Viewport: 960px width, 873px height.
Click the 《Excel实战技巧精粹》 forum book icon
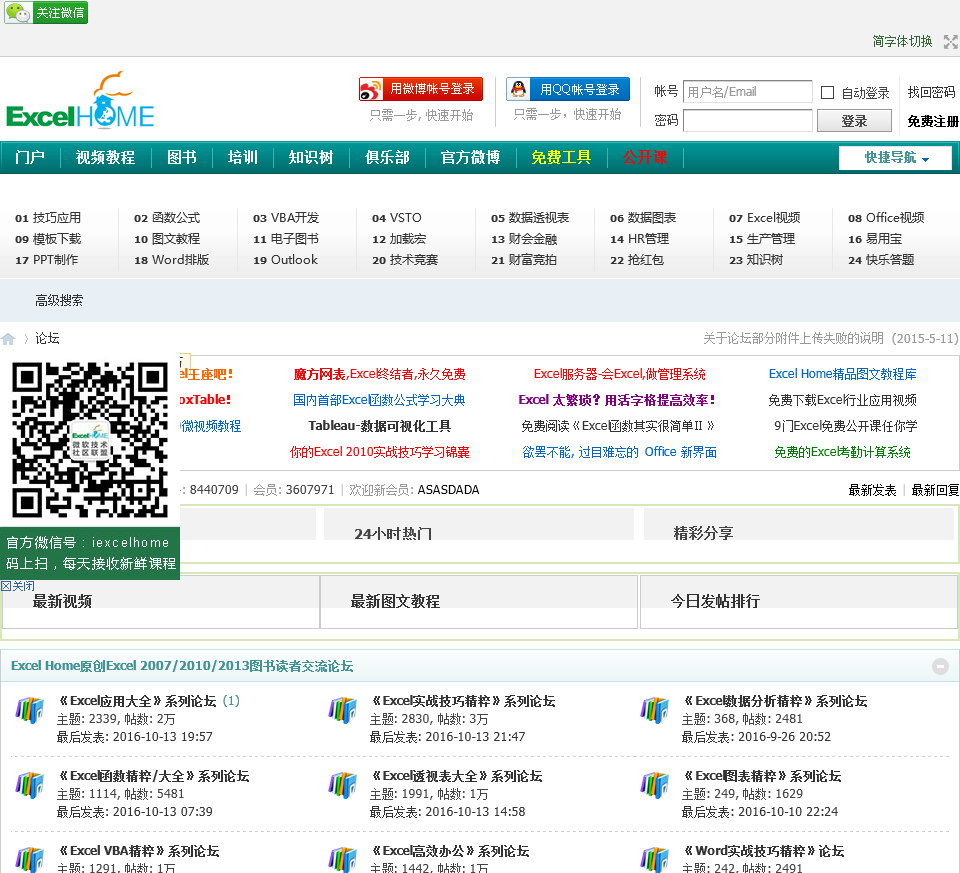coord(342,710)
